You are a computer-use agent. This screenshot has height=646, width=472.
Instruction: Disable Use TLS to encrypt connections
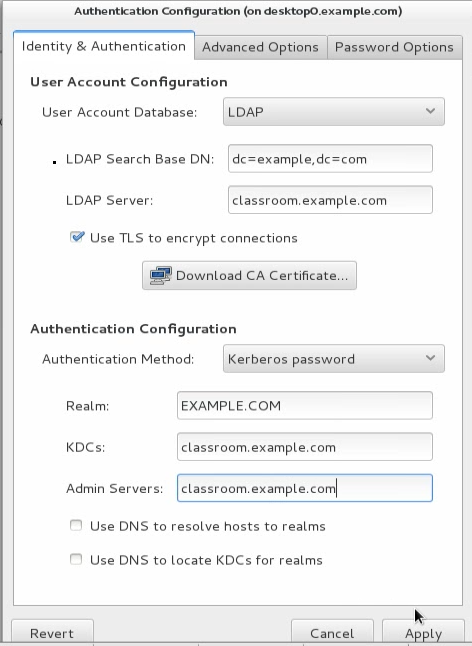point(77,237)
